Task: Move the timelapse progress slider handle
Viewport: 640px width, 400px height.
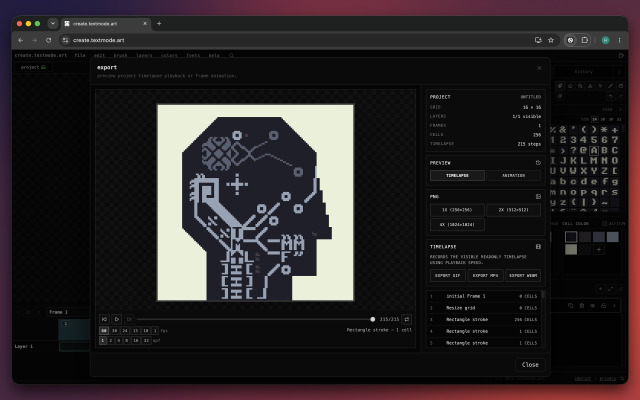Action: pos(372,319)
